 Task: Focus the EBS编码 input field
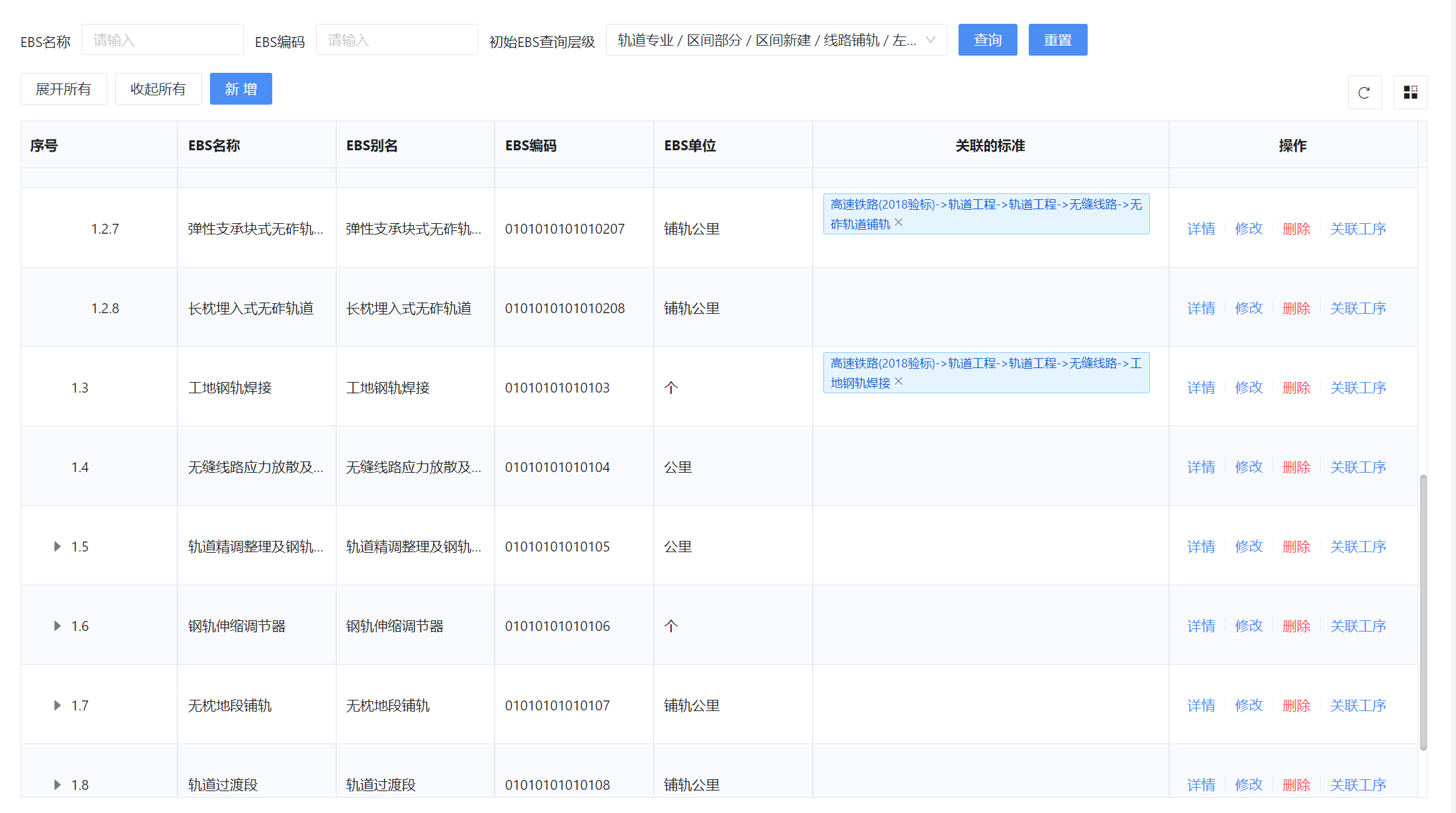click(397, 40)
